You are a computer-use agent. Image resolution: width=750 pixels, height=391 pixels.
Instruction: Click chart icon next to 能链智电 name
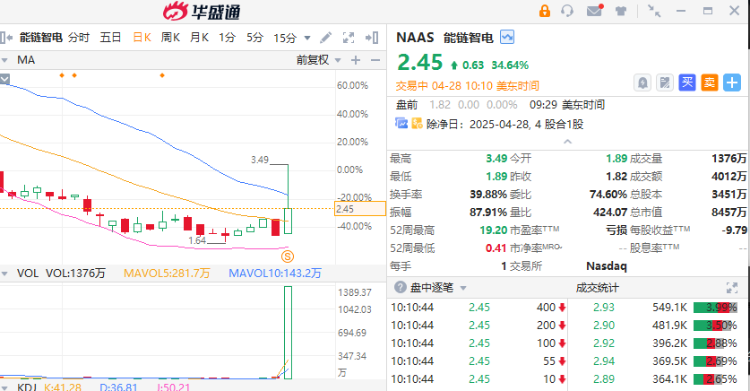point(507,37)
